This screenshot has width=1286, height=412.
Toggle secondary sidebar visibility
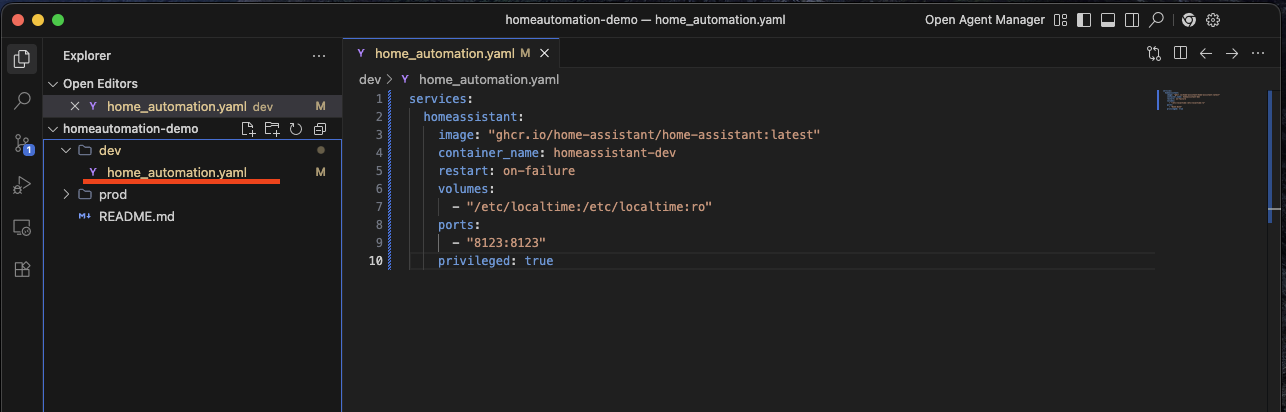tap(1132, 20)
